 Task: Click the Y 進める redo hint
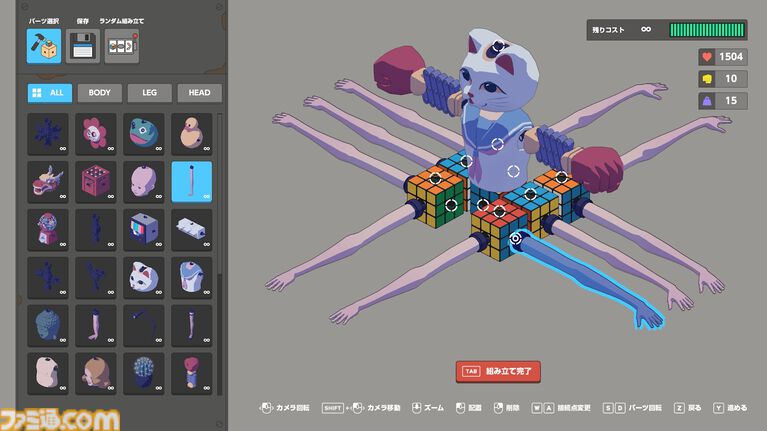point(730,408)
